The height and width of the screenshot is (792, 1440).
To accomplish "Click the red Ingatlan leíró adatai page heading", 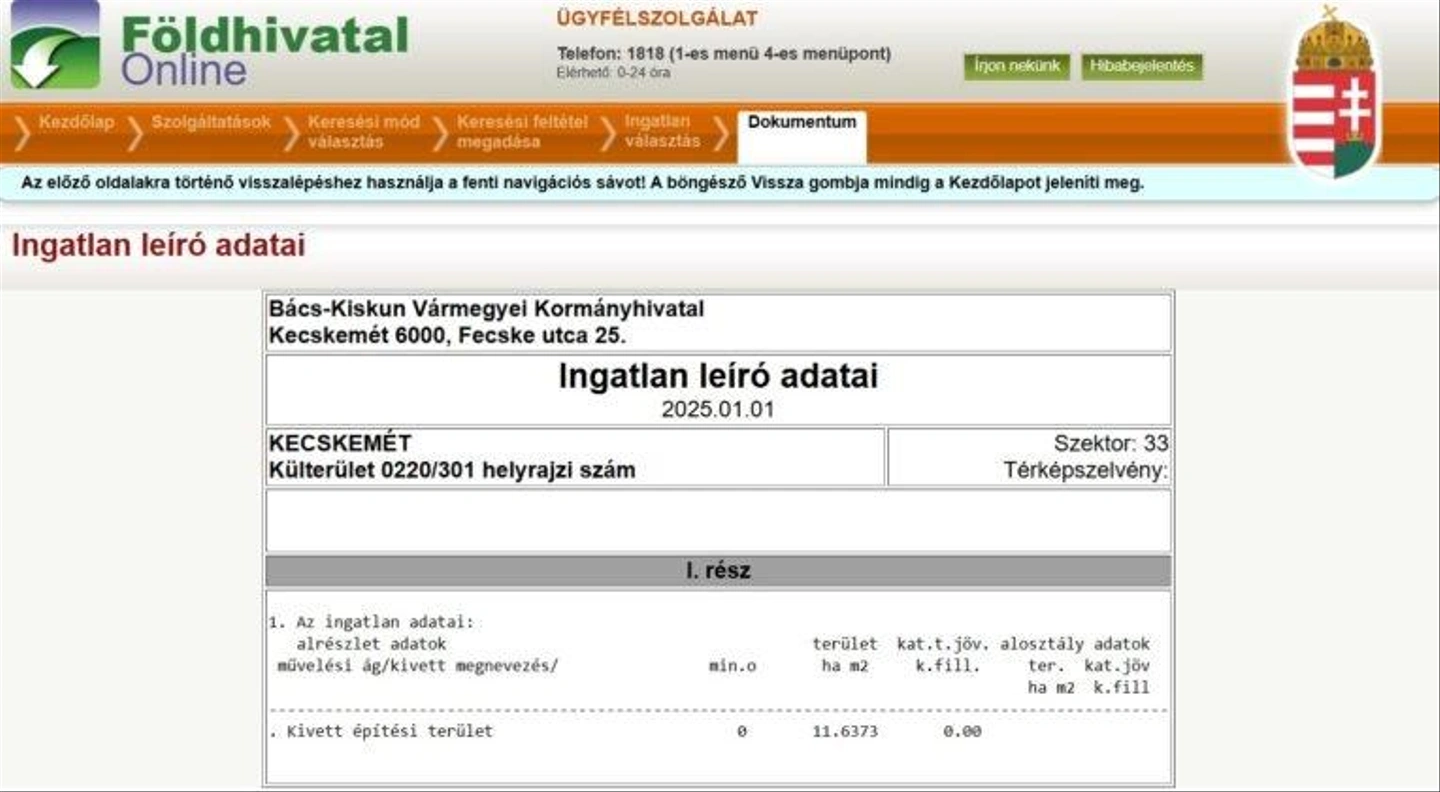I will 158,246.
